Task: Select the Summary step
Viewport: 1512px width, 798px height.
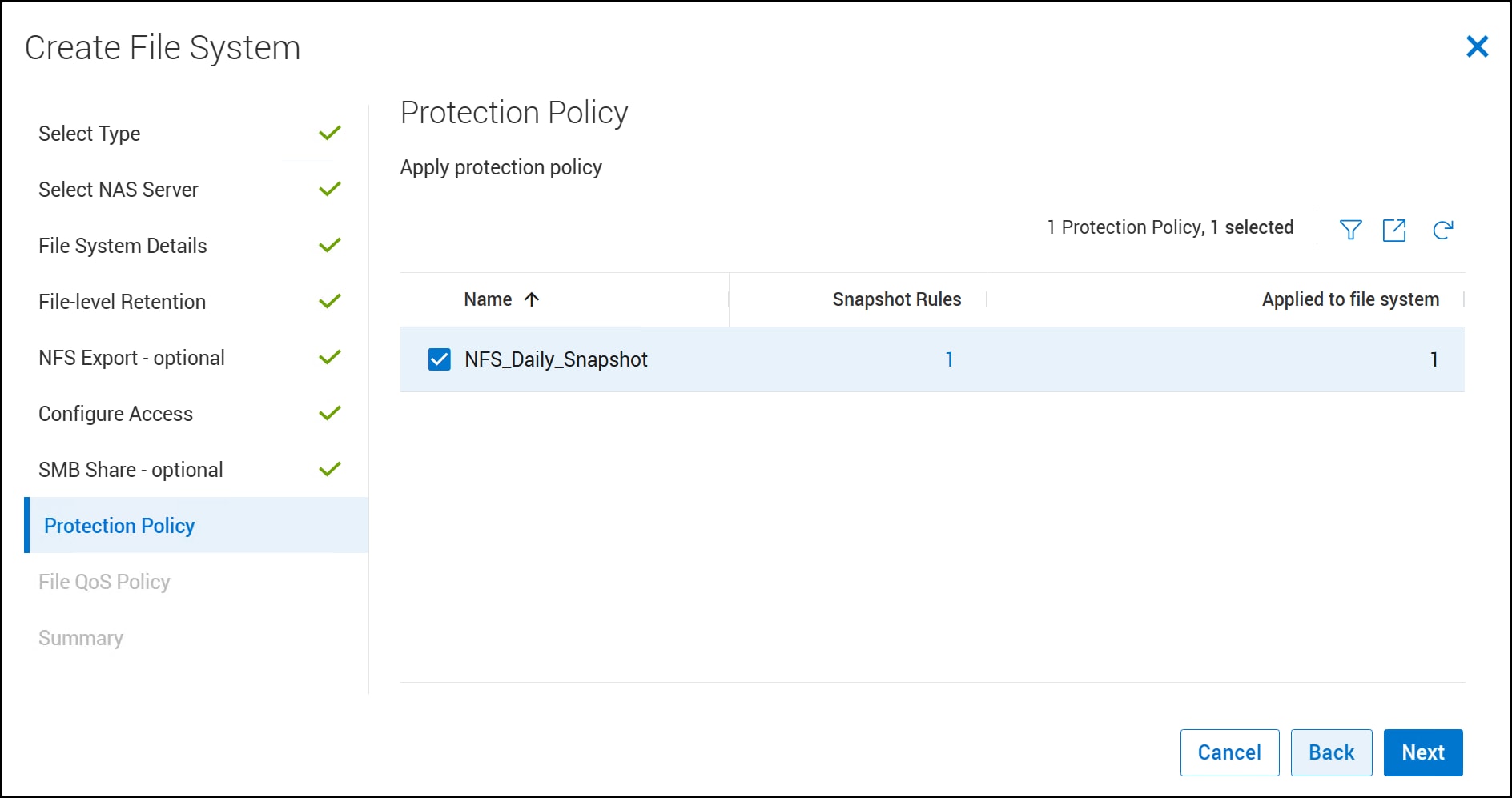Action: 81,638
